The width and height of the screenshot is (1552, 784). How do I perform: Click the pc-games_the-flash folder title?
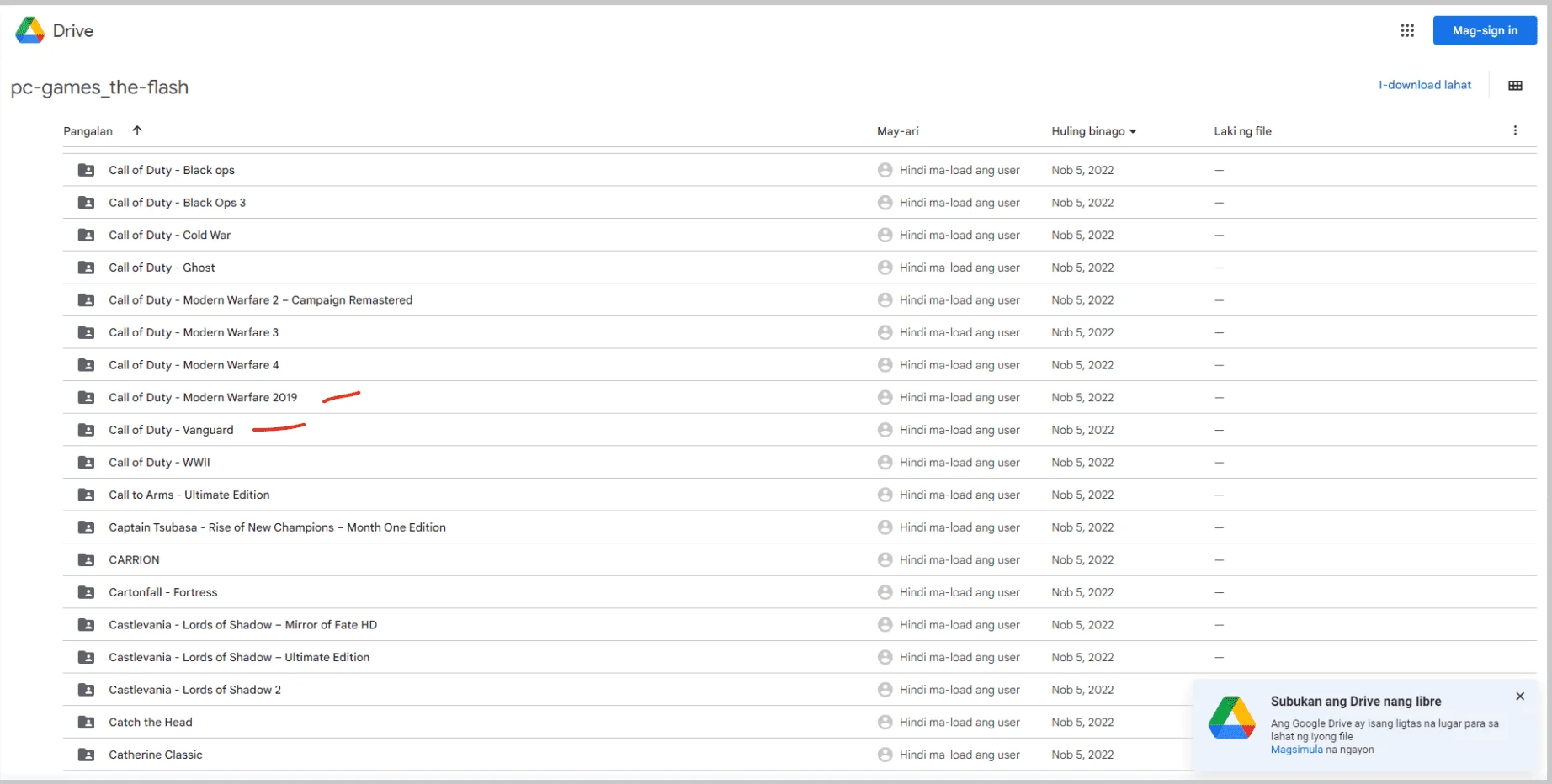[99, 87]
